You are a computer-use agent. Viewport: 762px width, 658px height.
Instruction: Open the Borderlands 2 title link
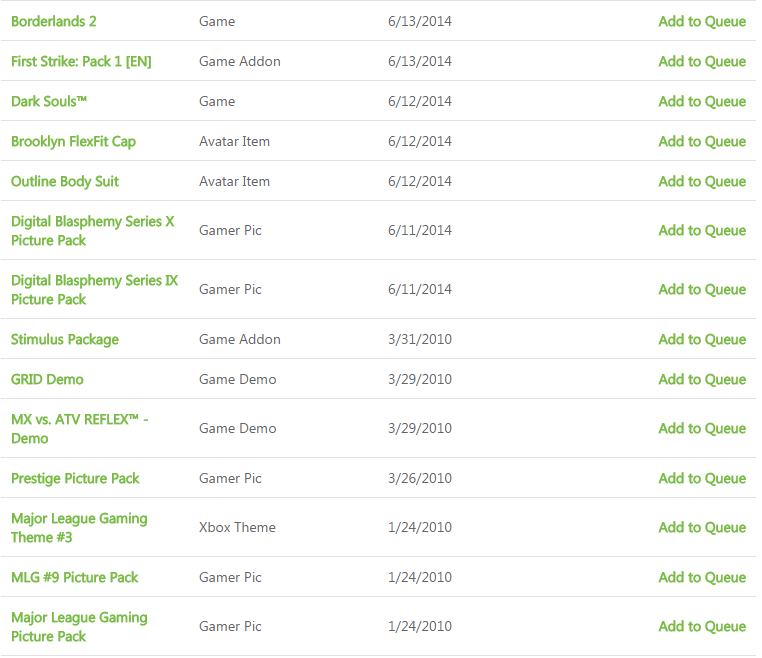(53, 21)
